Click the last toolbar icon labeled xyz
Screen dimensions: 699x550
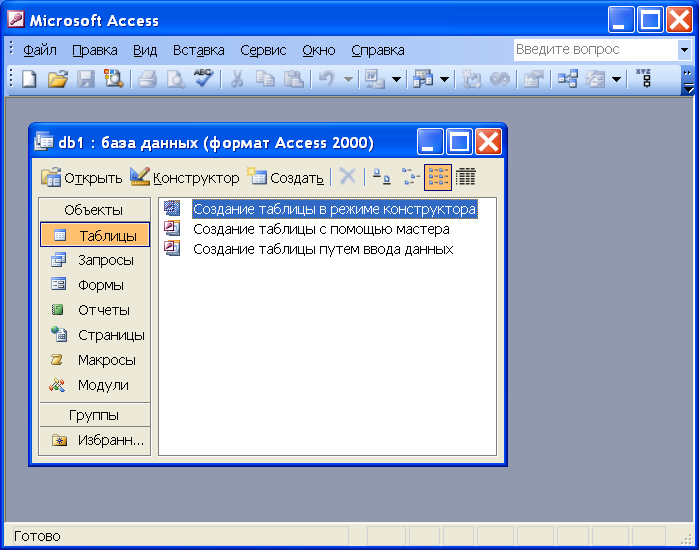tap(643, 78)
